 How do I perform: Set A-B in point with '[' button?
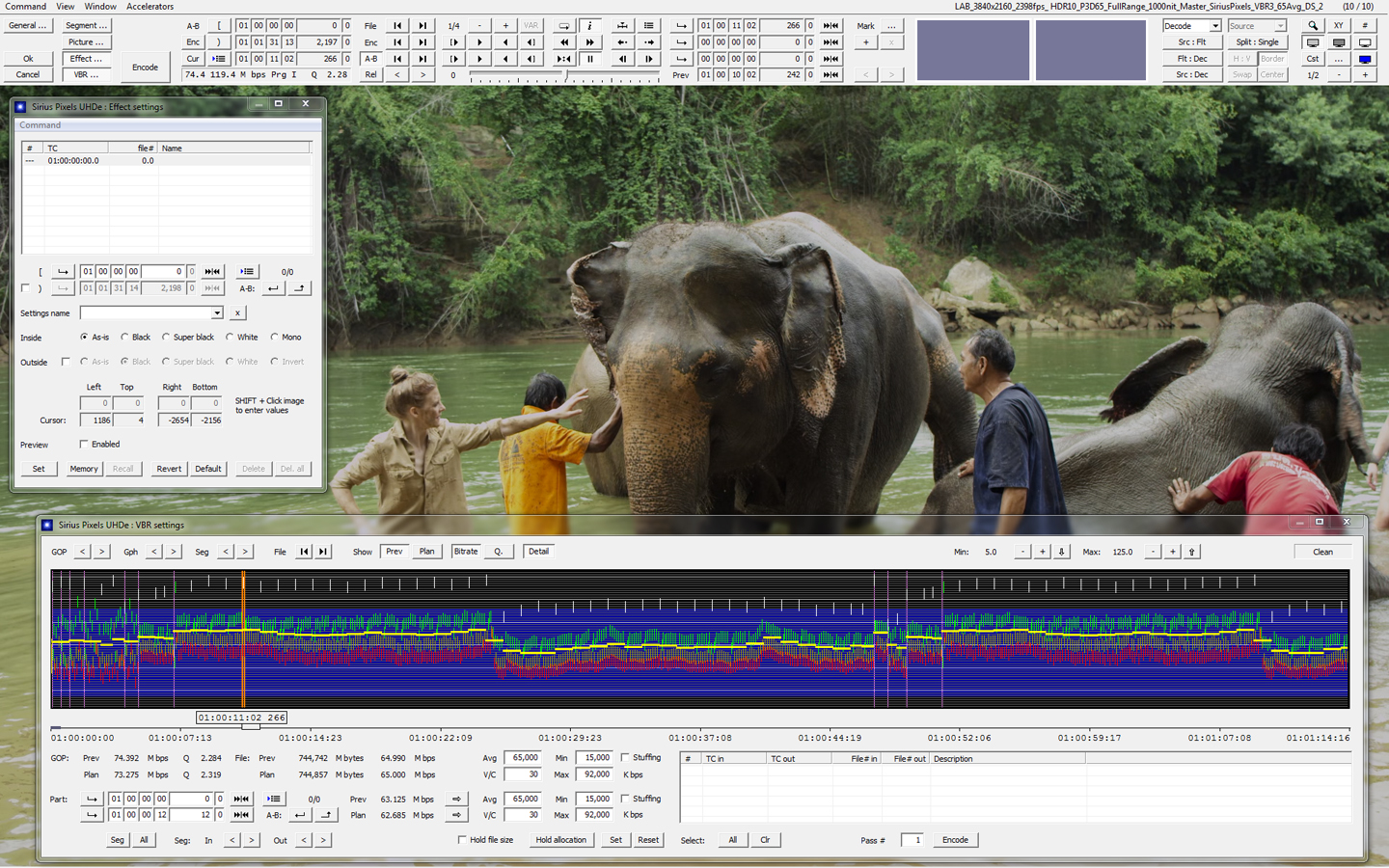coord(219,26)
